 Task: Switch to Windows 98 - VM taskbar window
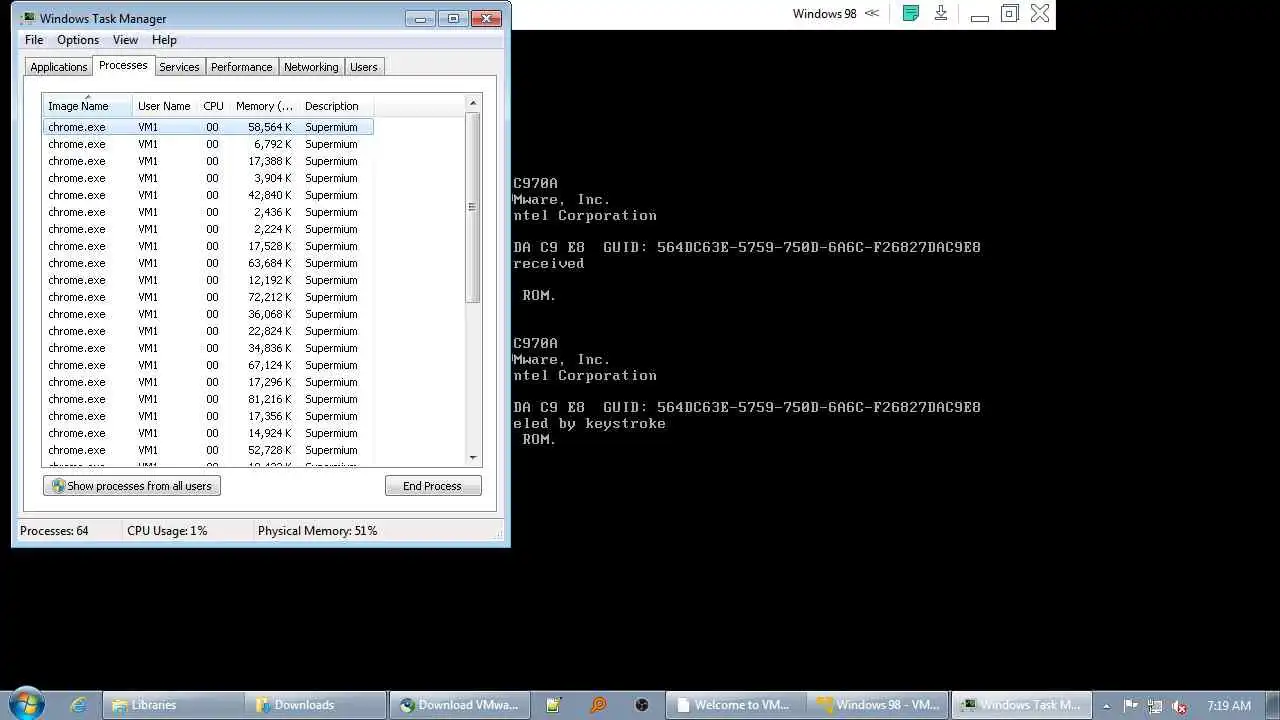coord(878,705)
